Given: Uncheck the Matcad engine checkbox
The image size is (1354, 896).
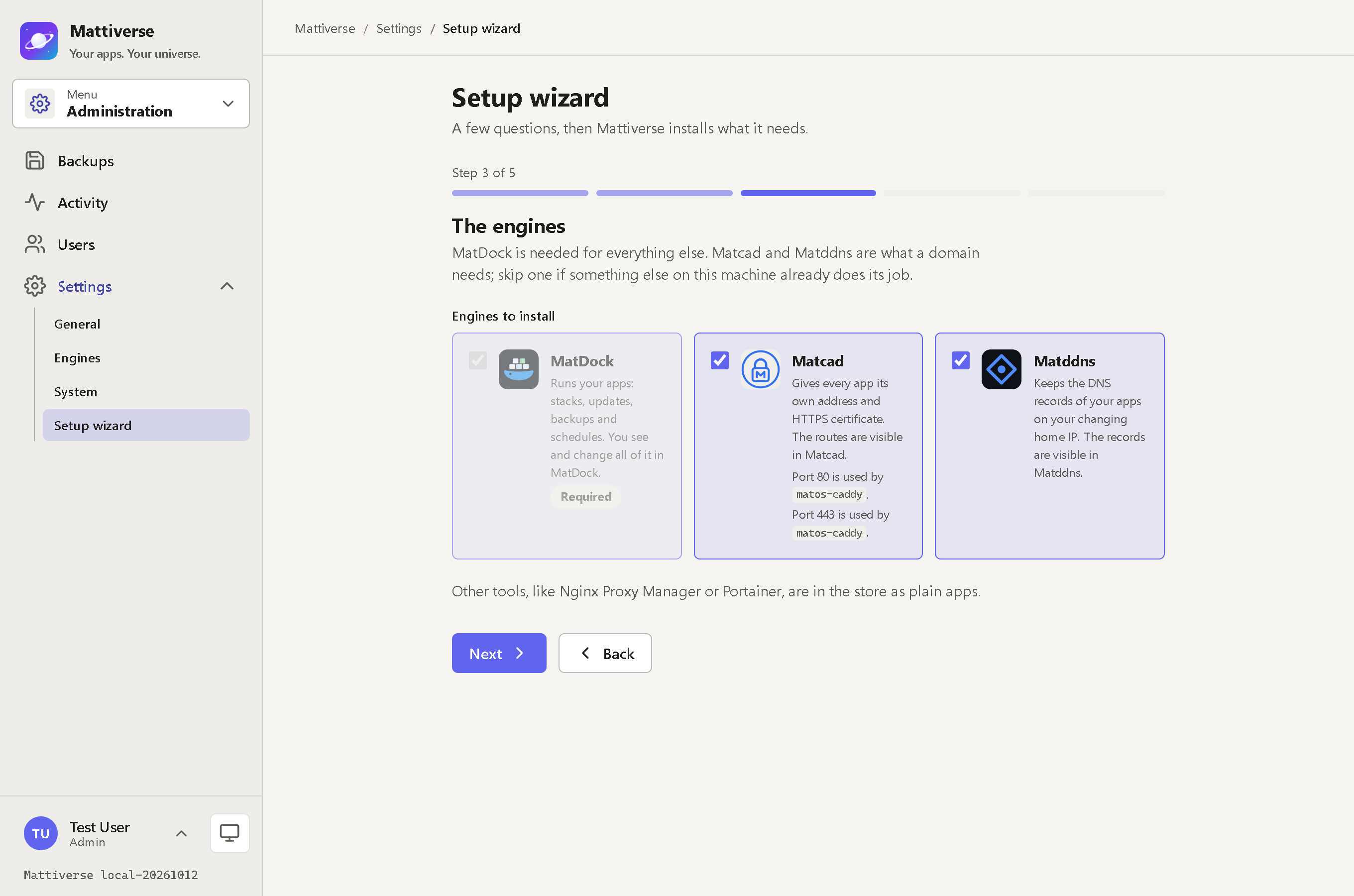Looking at the screenshot, I should point(719,360).
